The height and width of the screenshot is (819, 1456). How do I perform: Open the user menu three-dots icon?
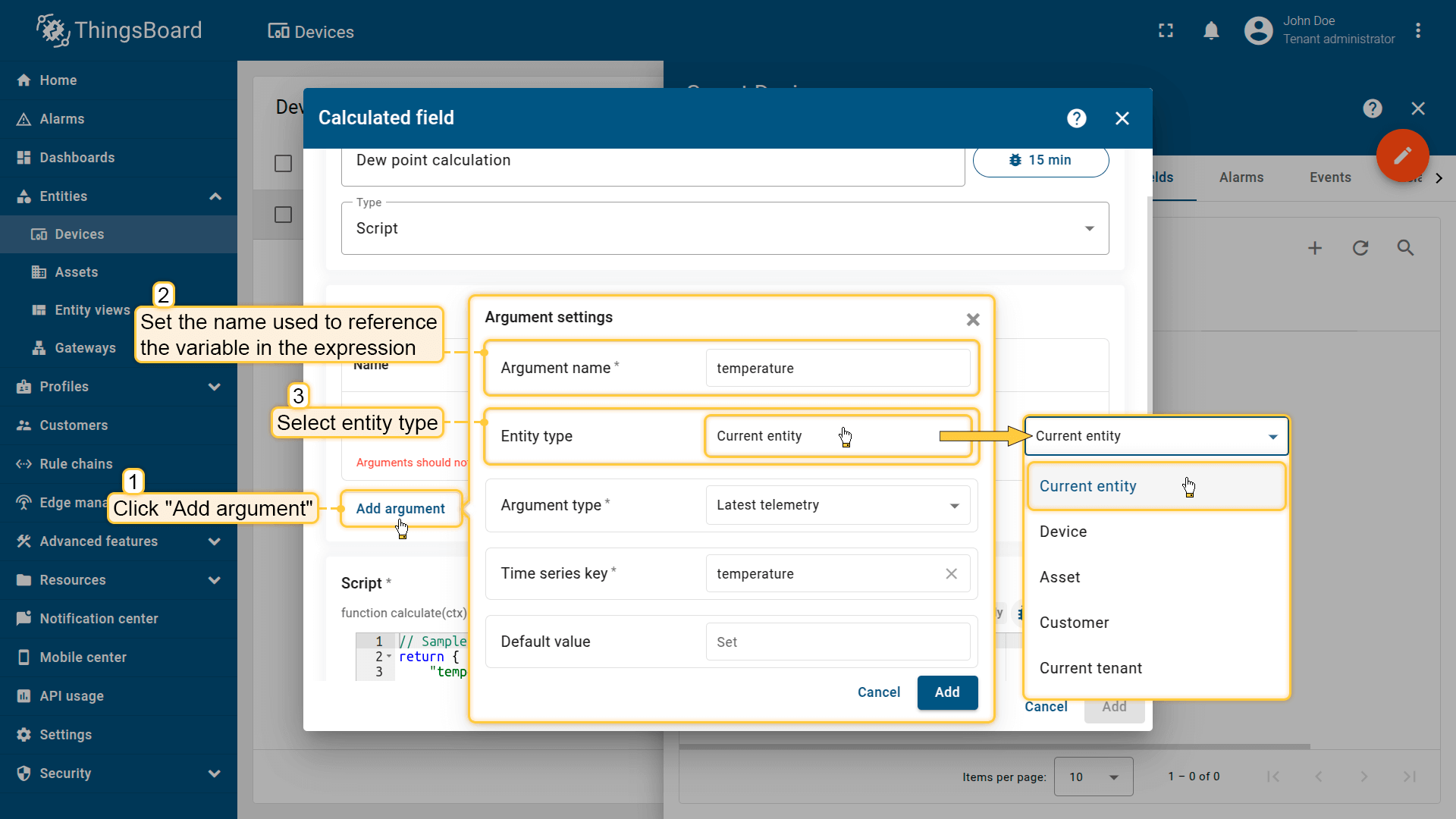pyautogui.click(x=1417, y=30)
